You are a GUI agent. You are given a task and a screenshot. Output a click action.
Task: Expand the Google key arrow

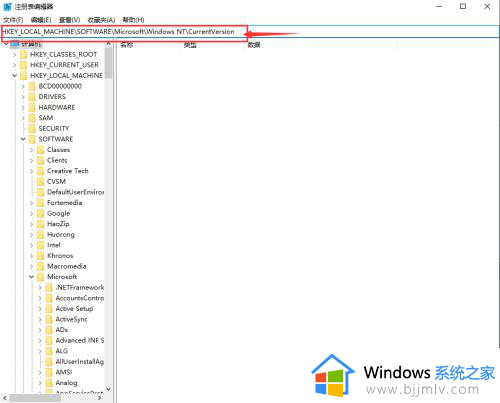32,214
